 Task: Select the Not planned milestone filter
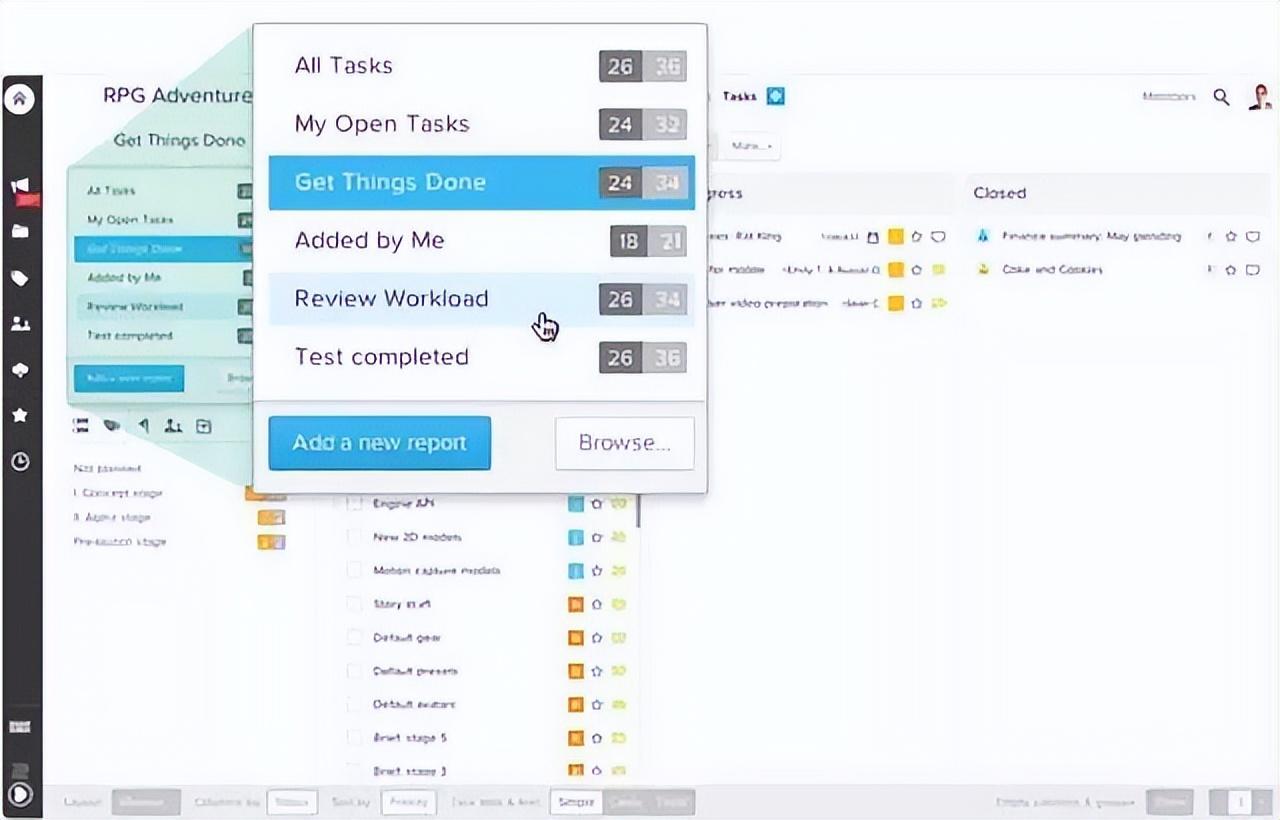click(108, 468)
